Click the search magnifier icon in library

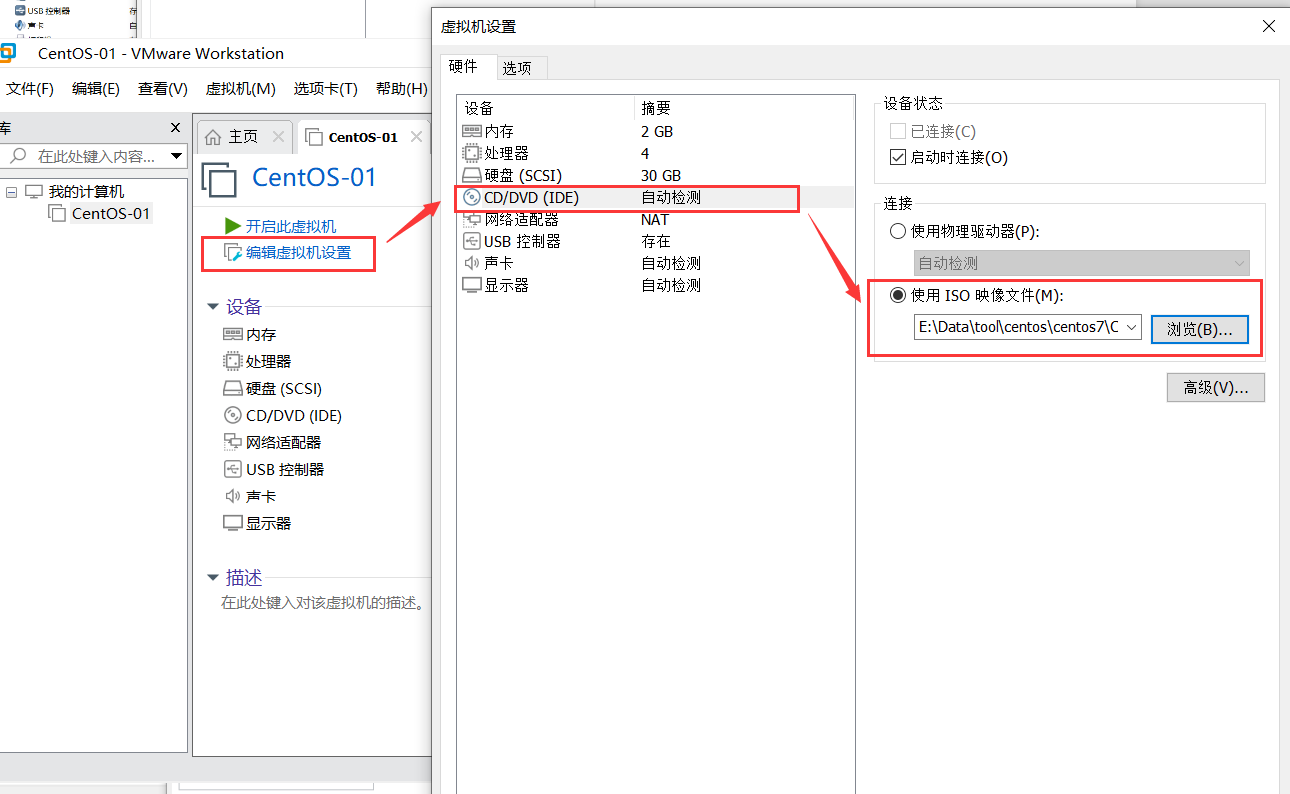point(18,157)
